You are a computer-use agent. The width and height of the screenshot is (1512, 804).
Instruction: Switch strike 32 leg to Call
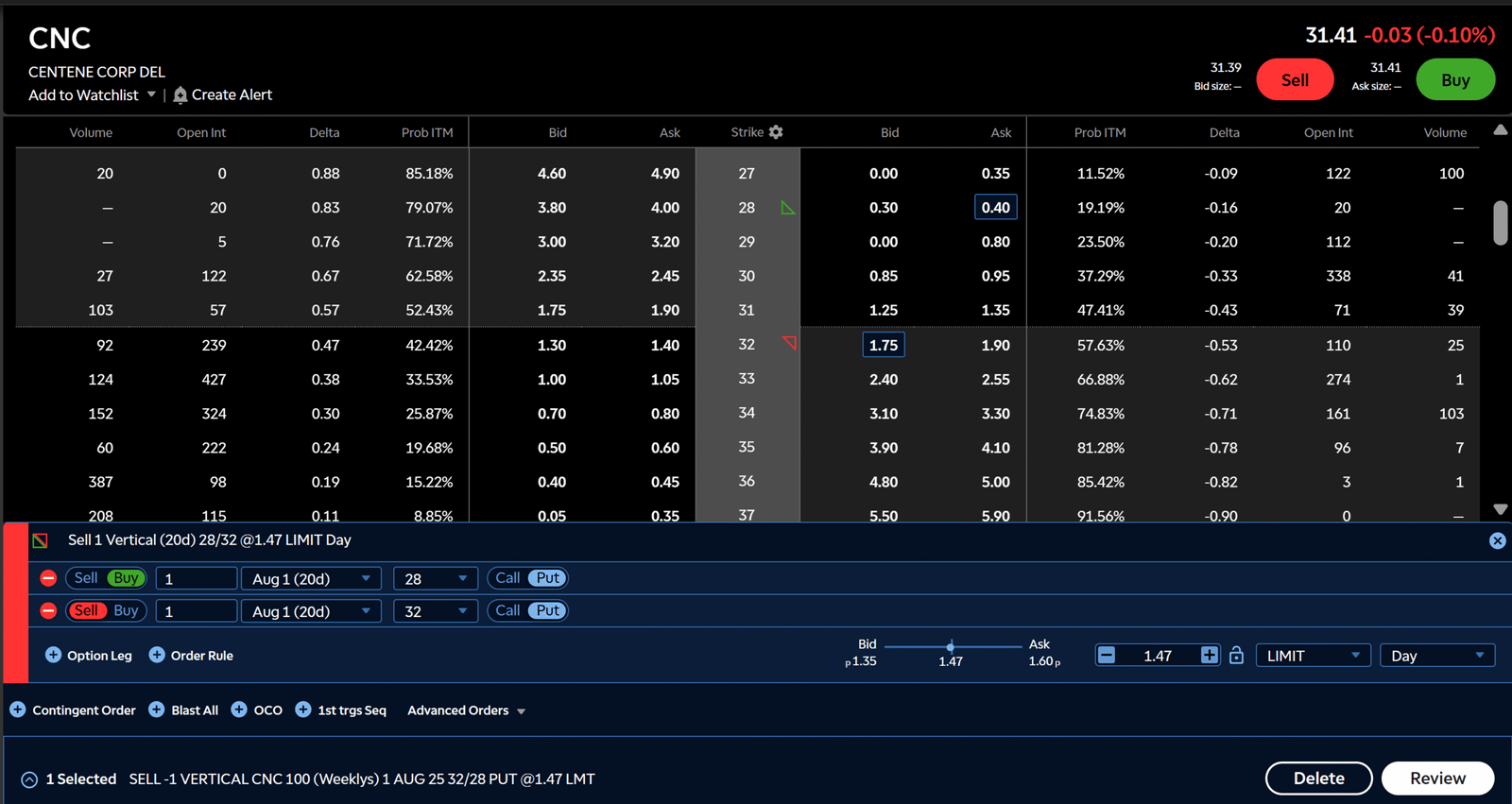pos(507,611)
